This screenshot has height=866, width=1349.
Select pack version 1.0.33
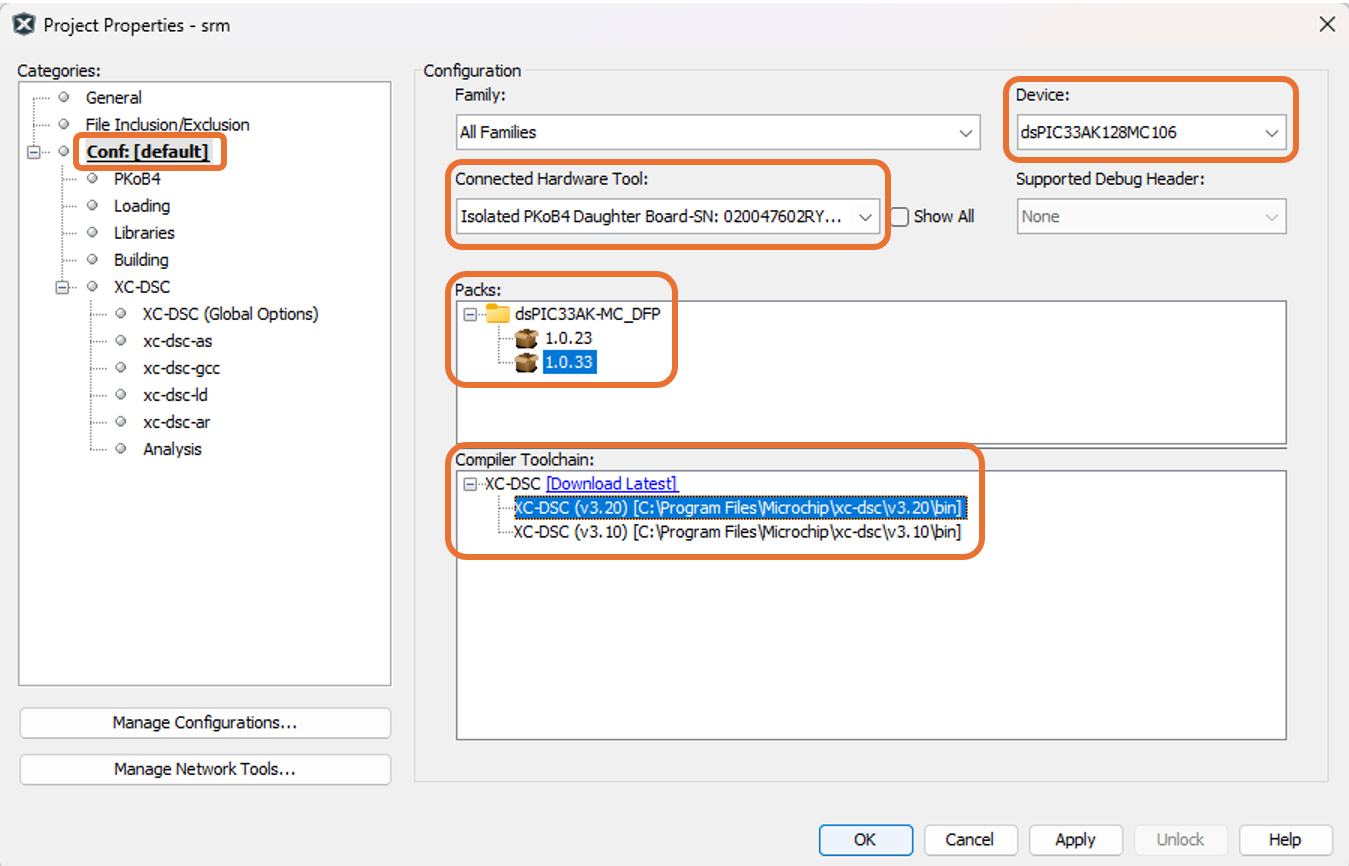coord(569,362)
